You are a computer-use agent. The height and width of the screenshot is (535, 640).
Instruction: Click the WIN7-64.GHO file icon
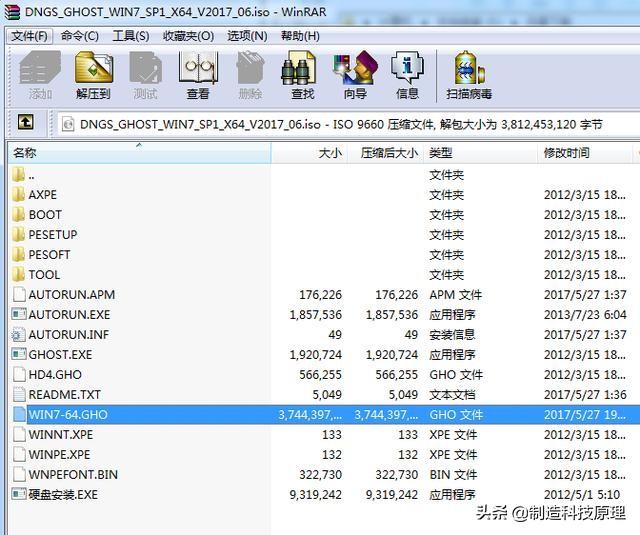[19, 414]
